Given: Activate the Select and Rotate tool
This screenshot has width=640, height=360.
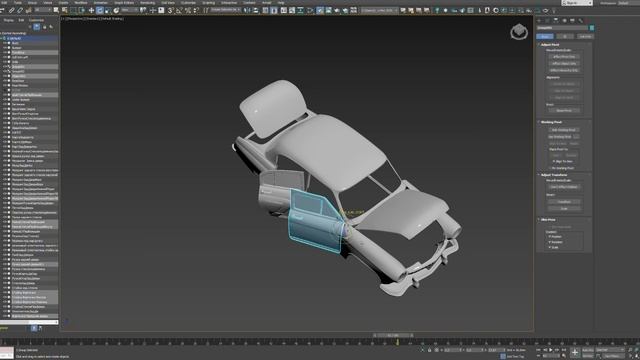Looking at the screenshot, I should tap(100, 10).
